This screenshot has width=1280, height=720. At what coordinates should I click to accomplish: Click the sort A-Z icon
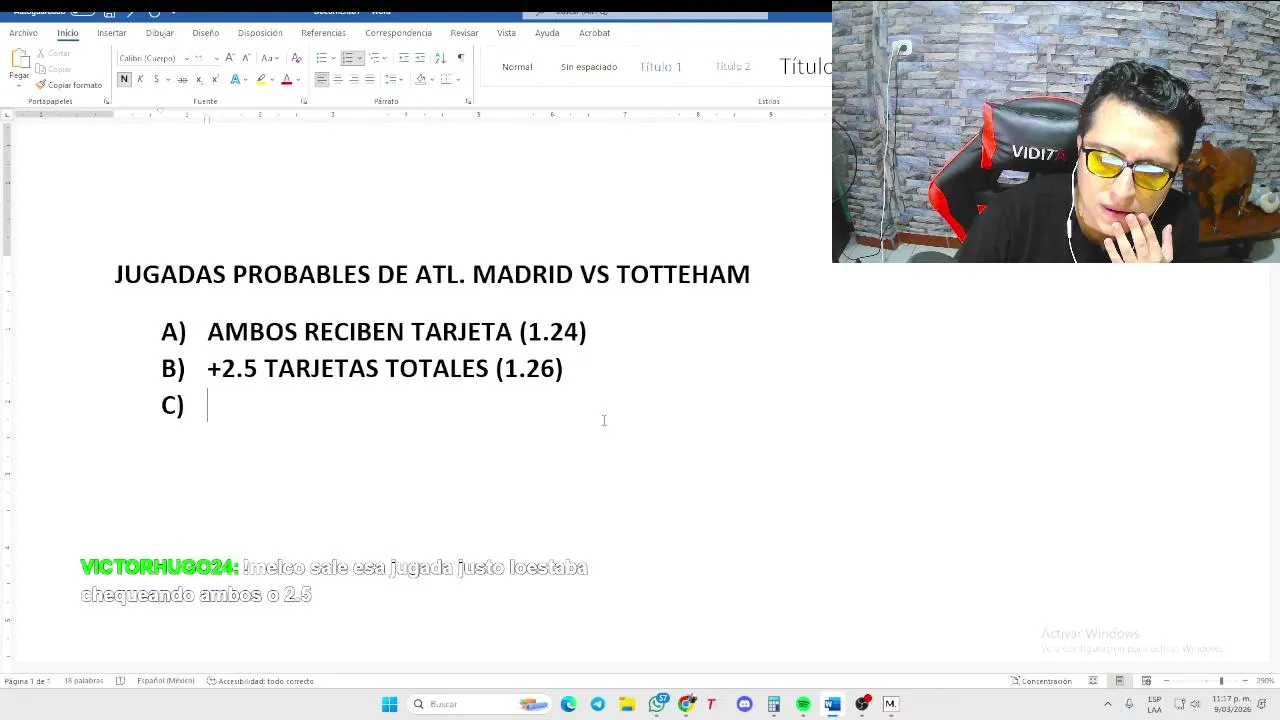coord(440,58)
